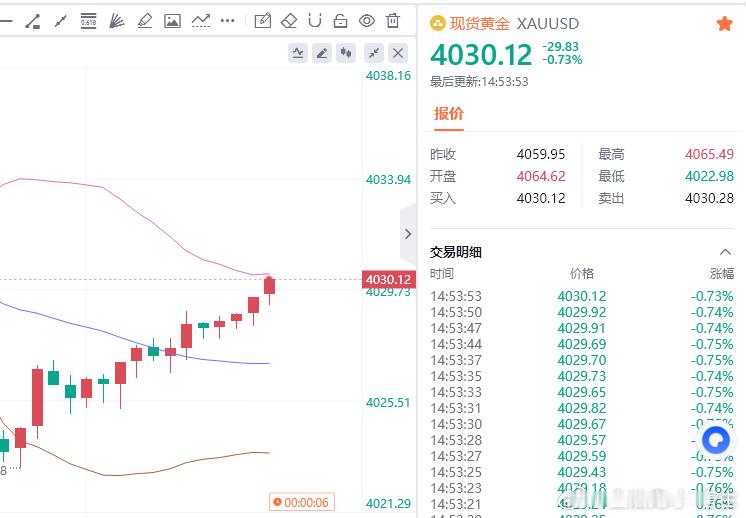Screen dimensions: 746x518
Task: Select the segment line drawing tool
Action: [x=60, y=21]
